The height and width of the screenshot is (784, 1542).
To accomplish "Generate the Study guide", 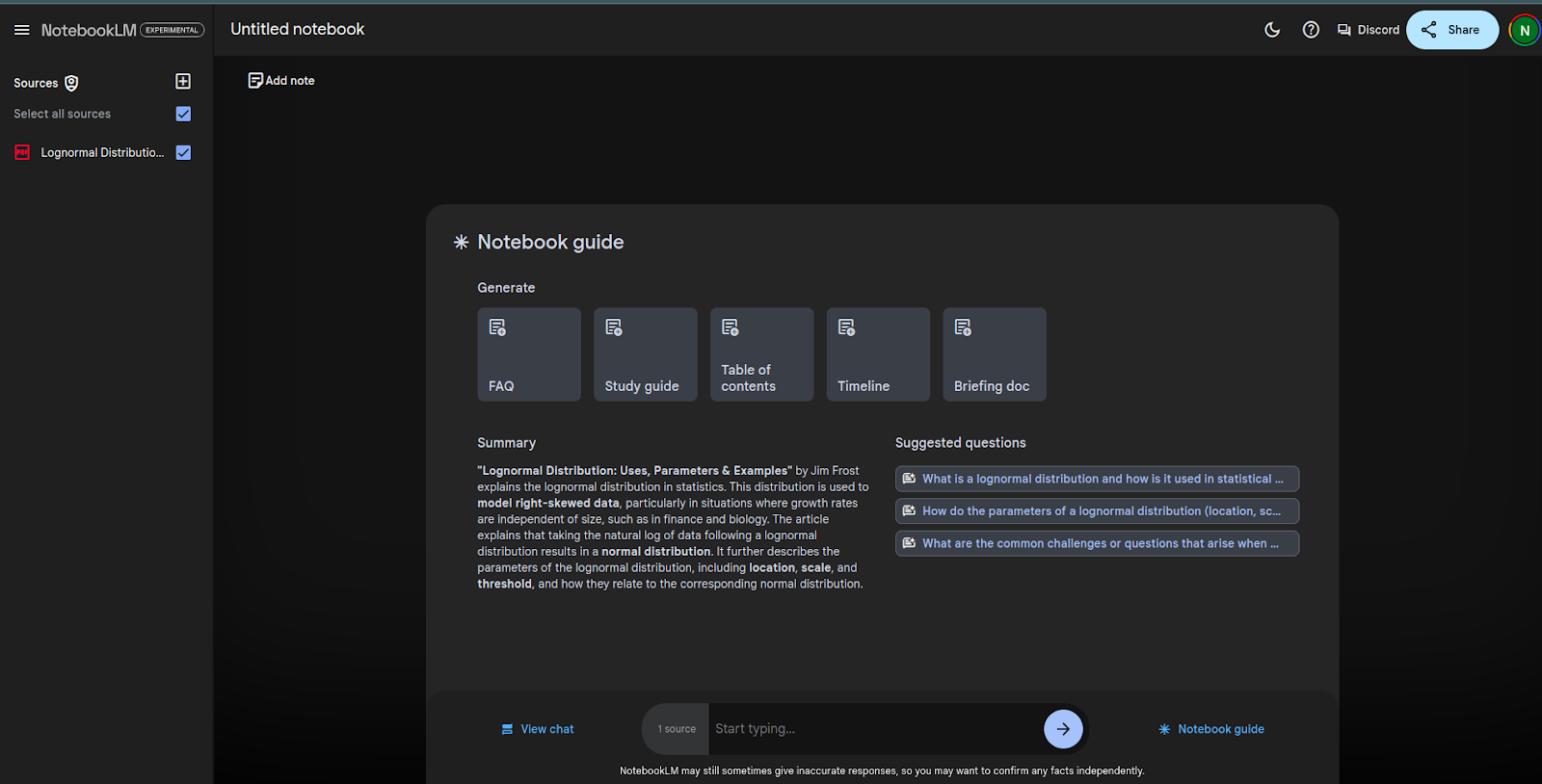I will [x=646, y=354].
